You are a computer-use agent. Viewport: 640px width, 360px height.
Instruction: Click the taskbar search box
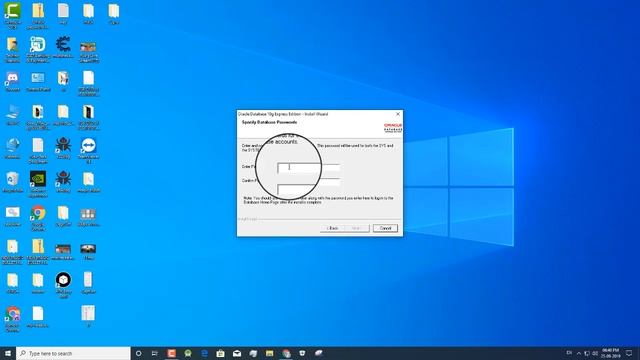(x=73, y=353)
